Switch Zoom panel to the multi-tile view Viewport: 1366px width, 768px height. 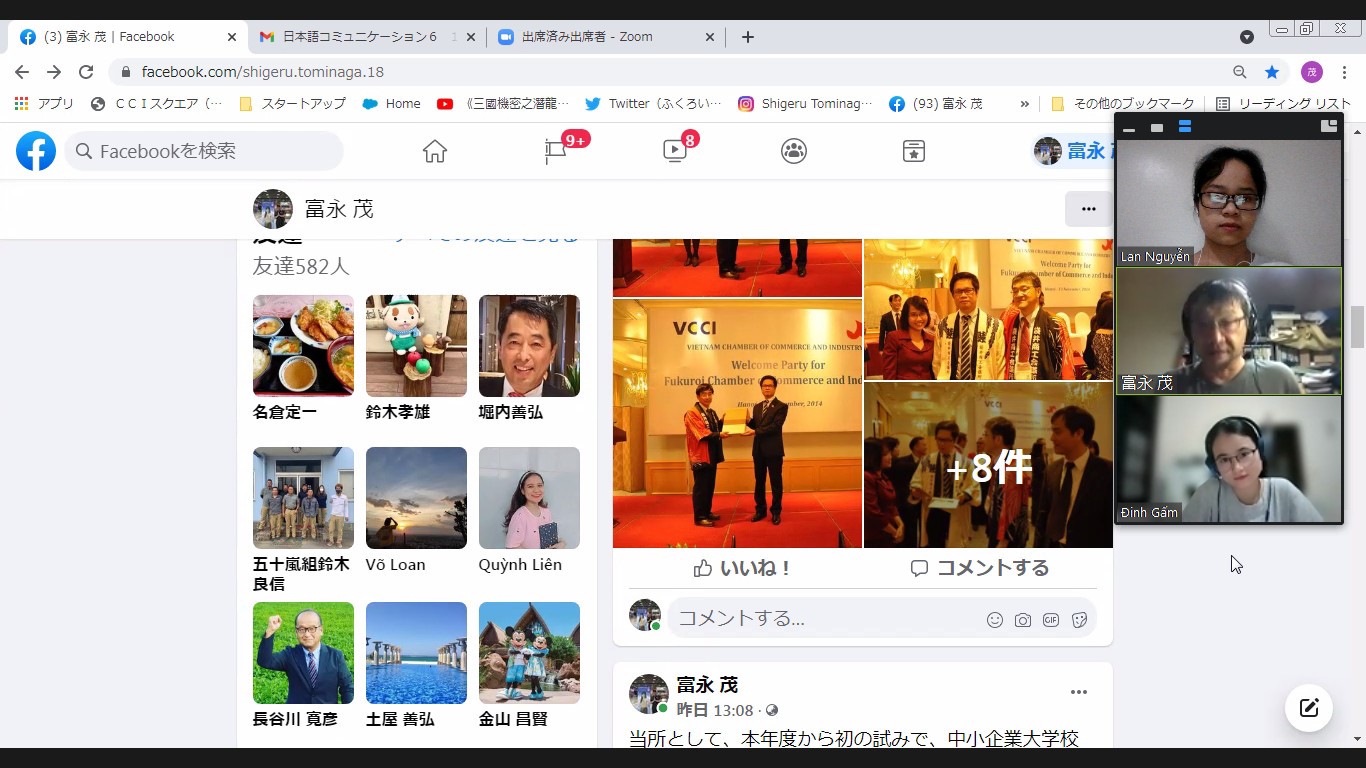click(x=1185, y=127)
